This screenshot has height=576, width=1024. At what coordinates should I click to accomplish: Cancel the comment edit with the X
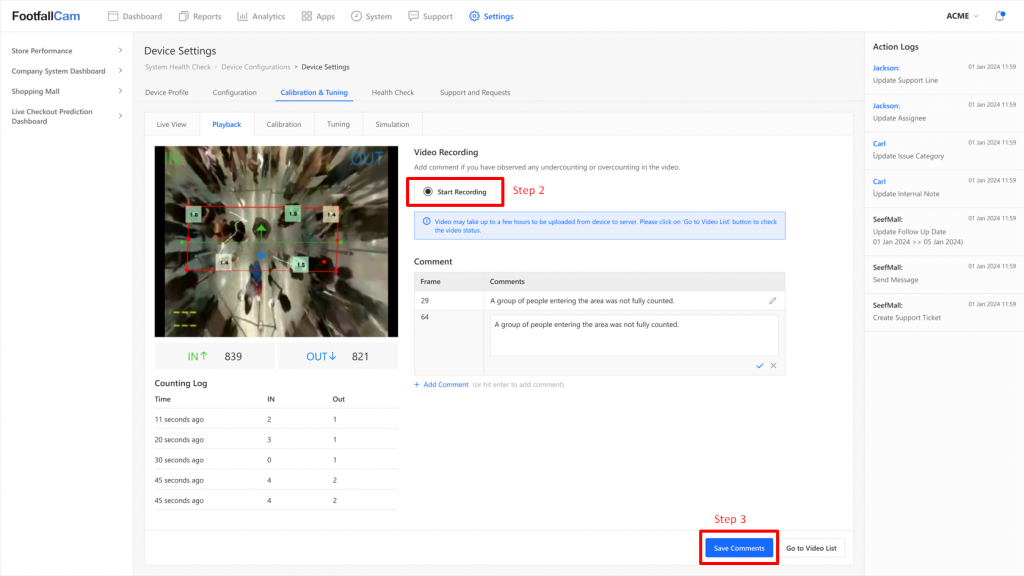point(773,365)
